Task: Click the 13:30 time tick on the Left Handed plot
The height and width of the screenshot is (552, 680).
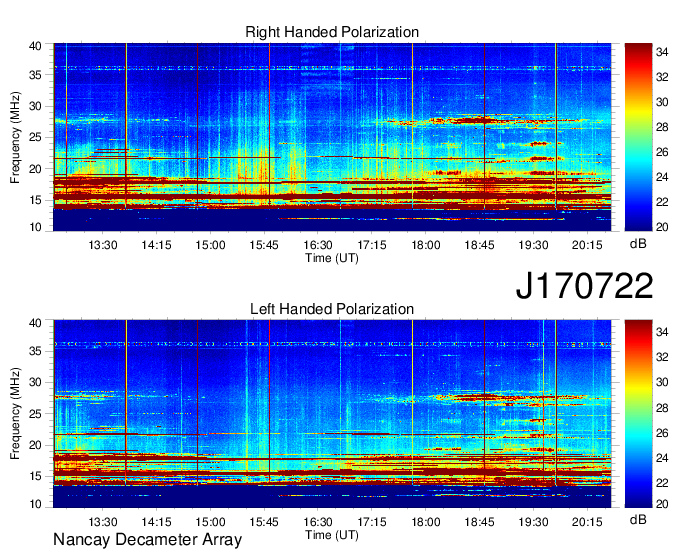Action: pos(103,522)
